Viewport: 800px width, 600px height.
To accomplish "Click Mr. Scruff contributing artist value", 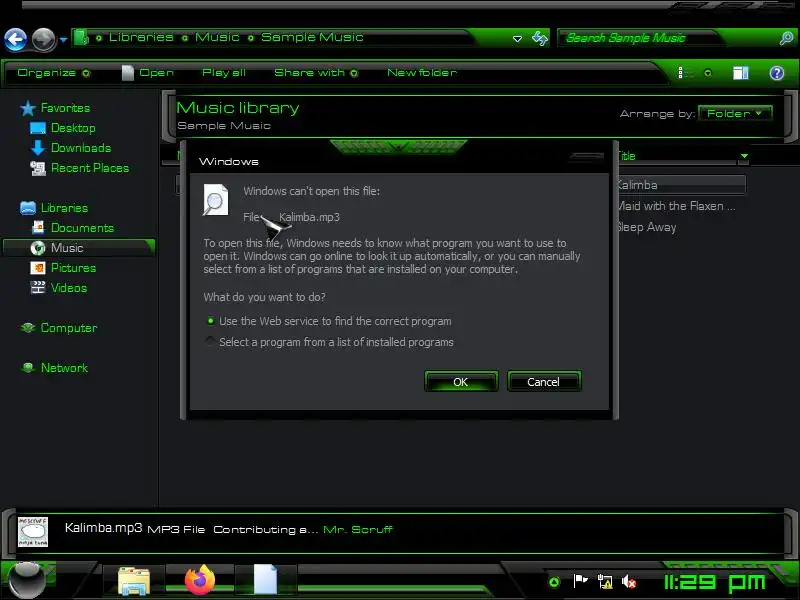I will 358,530.
